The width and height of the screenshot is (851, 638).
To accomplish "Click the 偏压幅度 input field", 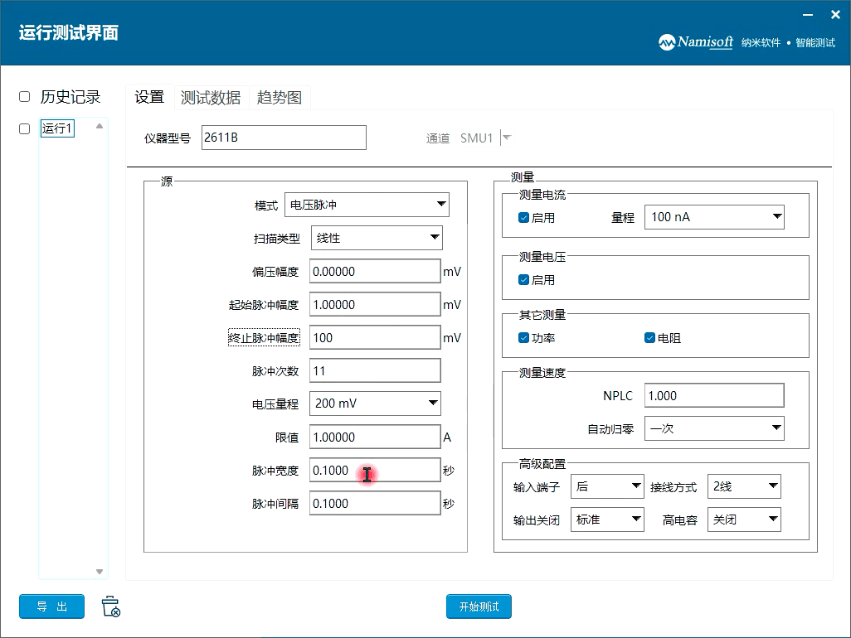I will tap(375, 271).
